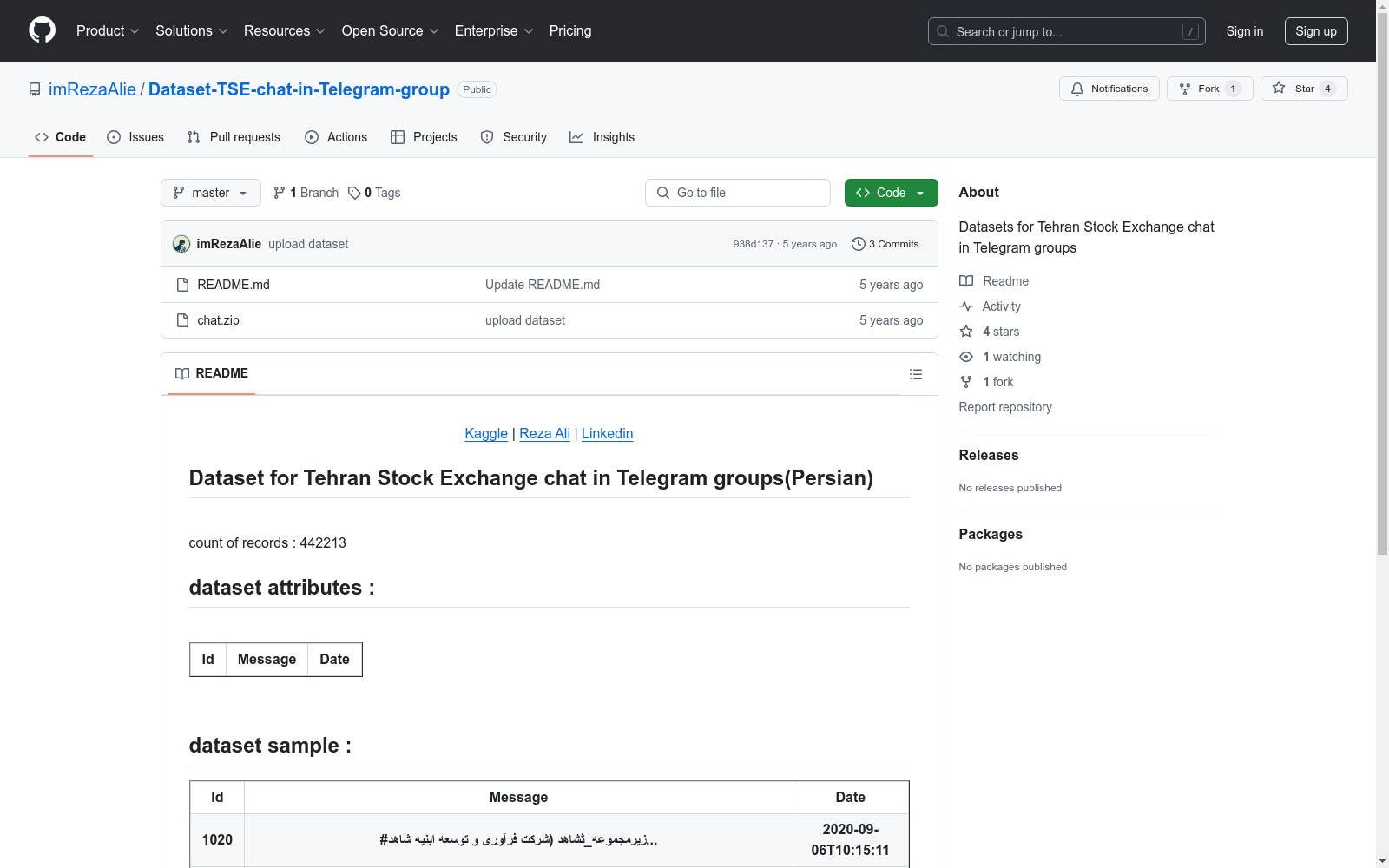Click the commits history clock icon
Image resolution: width=1389 pixels, height=868 pixels.
pos(858,244)
